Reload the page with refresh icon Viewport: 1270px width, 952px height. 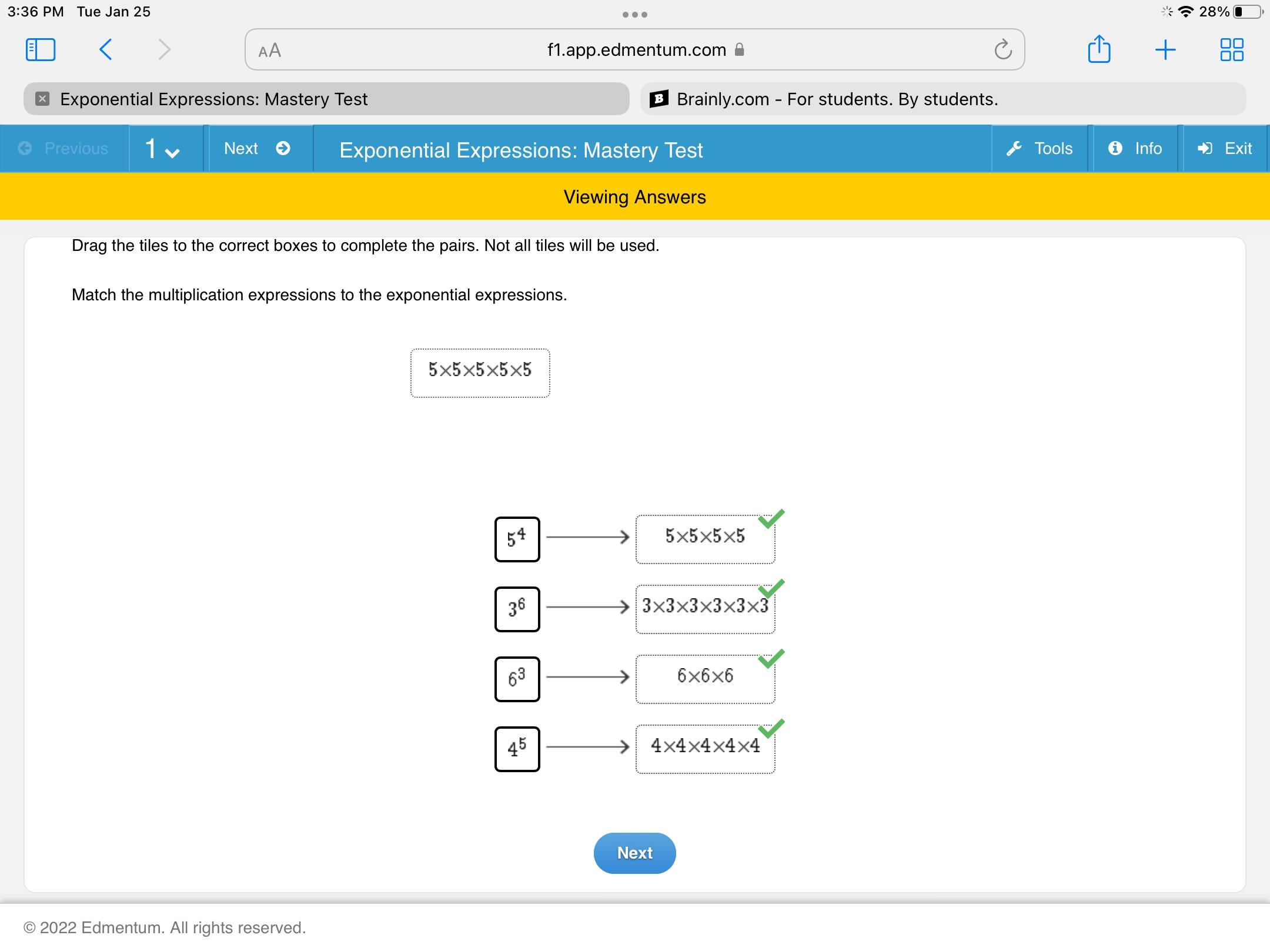point(1003,50)
